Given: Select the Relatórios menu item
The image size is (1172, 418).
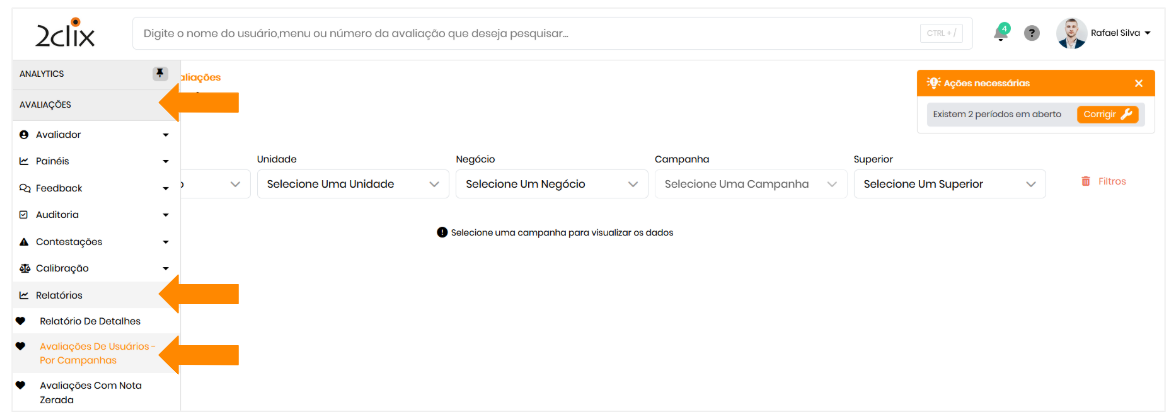Looking at the screenshot, I should [60, 295].
